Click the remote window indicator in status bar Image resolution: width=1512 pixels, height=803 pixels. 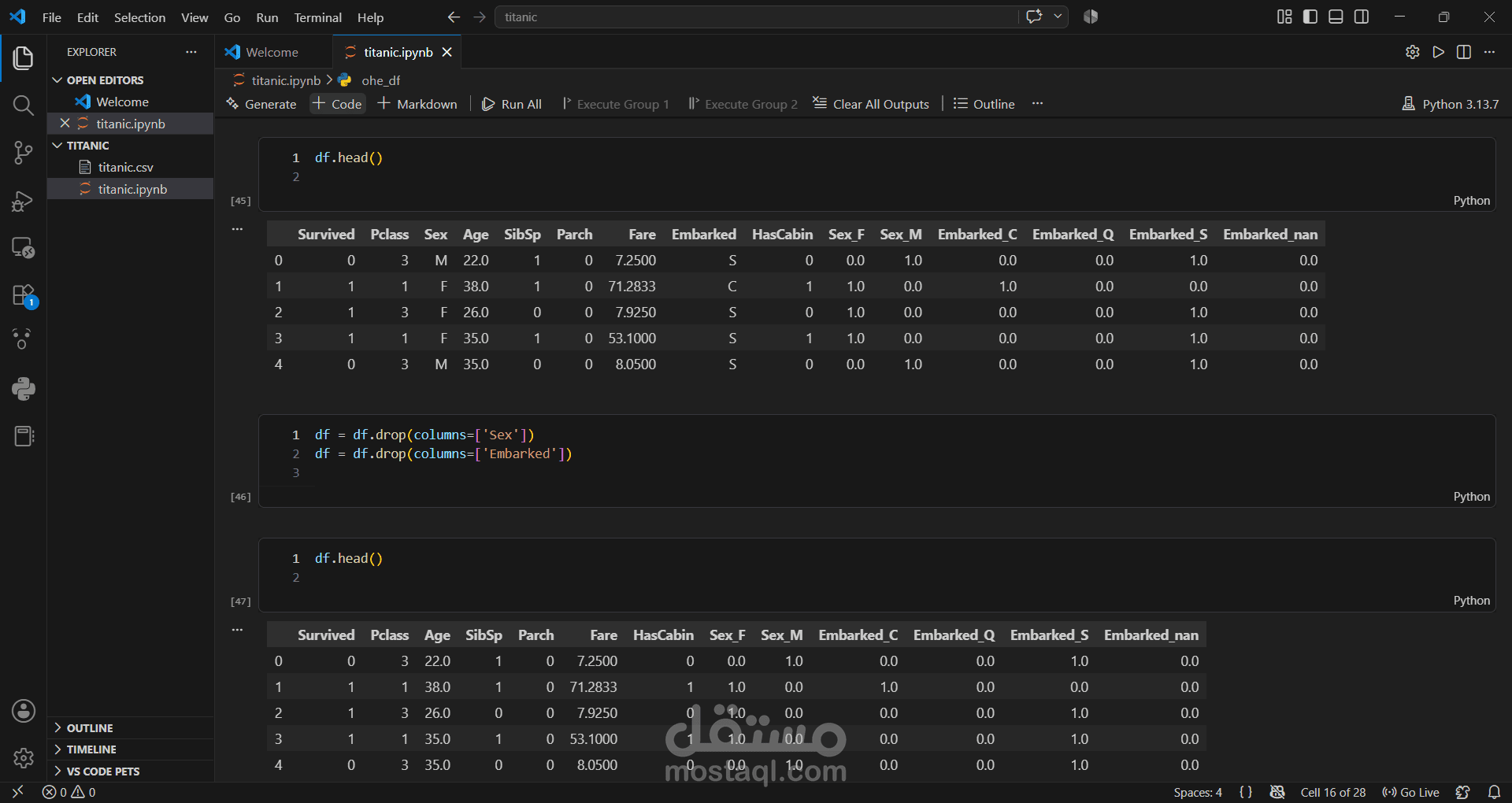[17, 792]
